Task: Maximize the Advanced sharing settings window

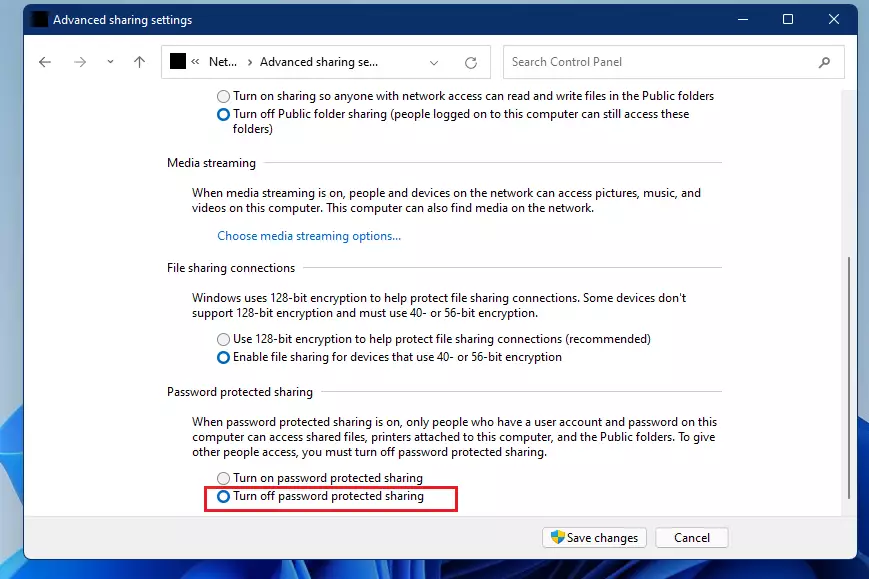Action: (788, 19)
